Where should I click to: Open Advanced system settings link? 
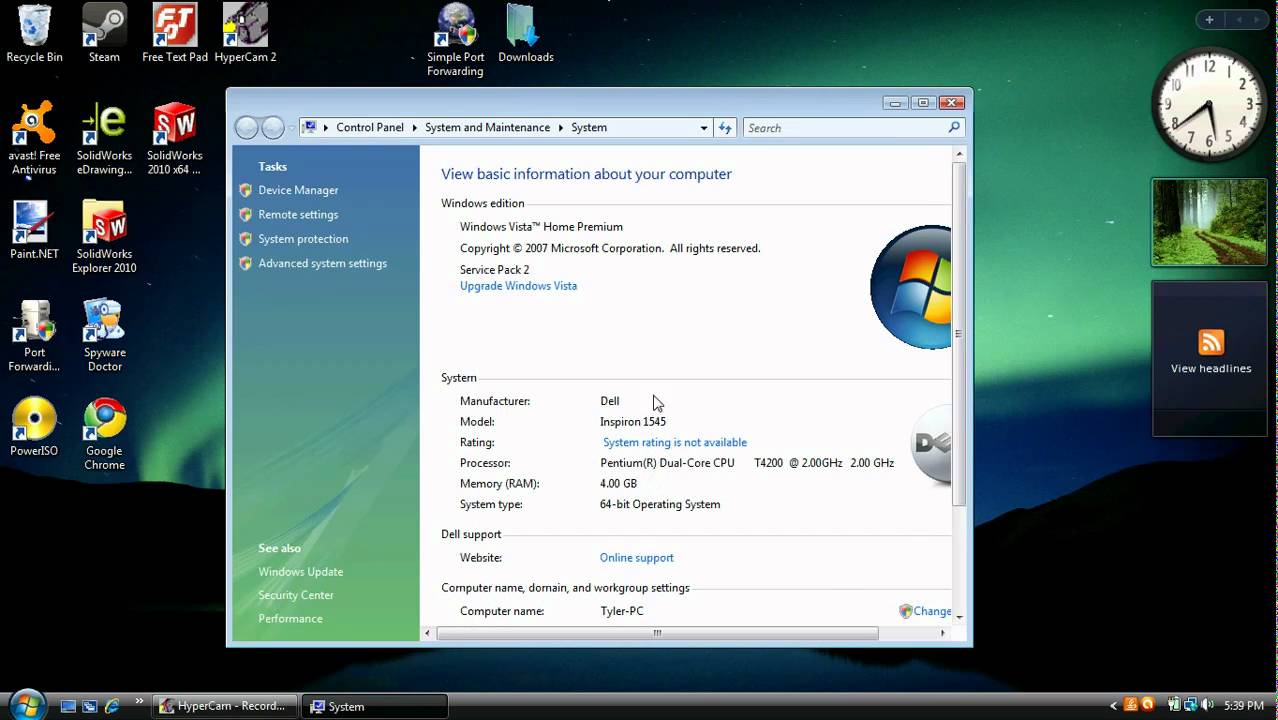click(322, 263)
